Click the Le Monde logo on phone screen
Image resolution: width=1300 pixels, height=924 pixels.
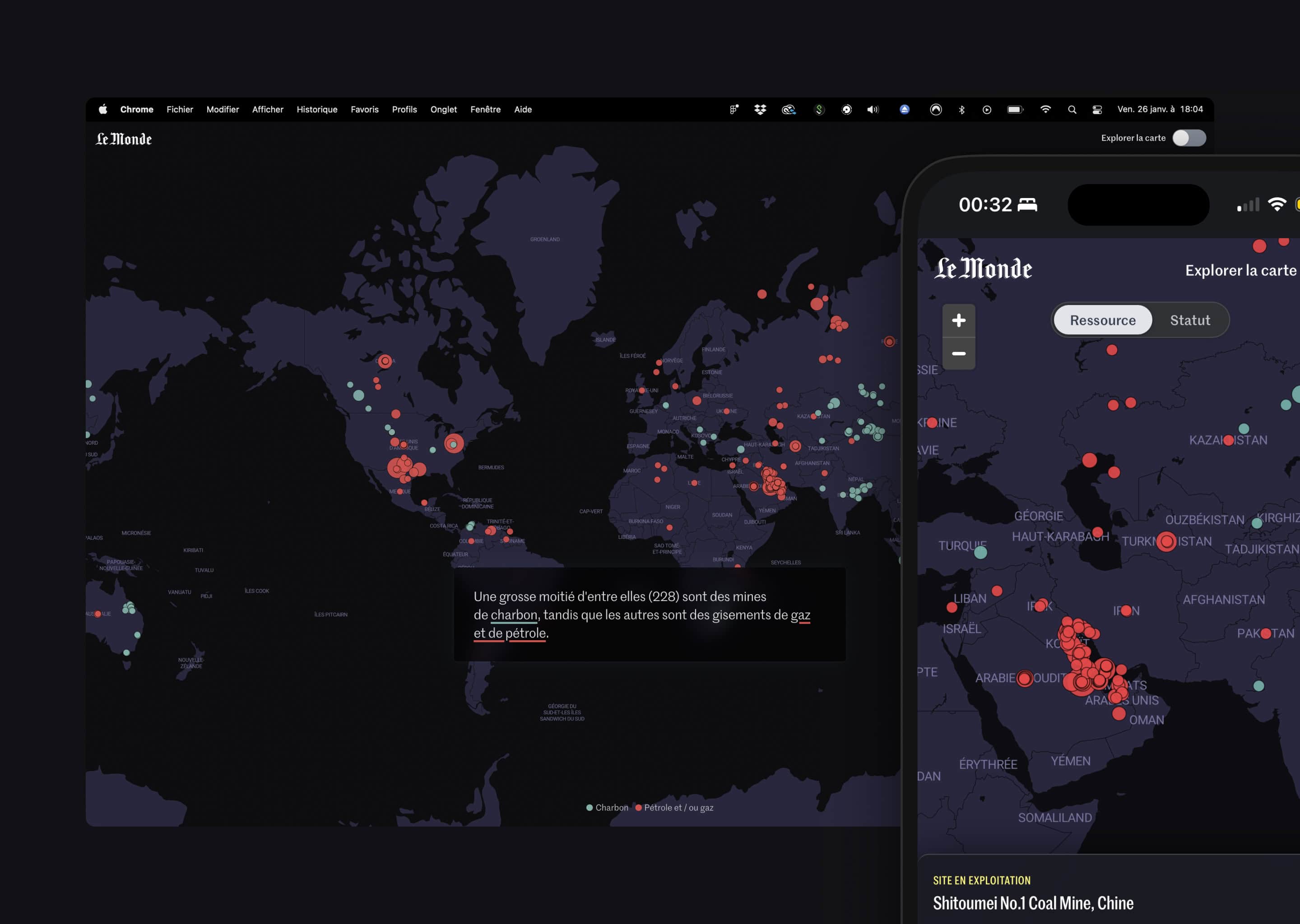pos(983,268)
